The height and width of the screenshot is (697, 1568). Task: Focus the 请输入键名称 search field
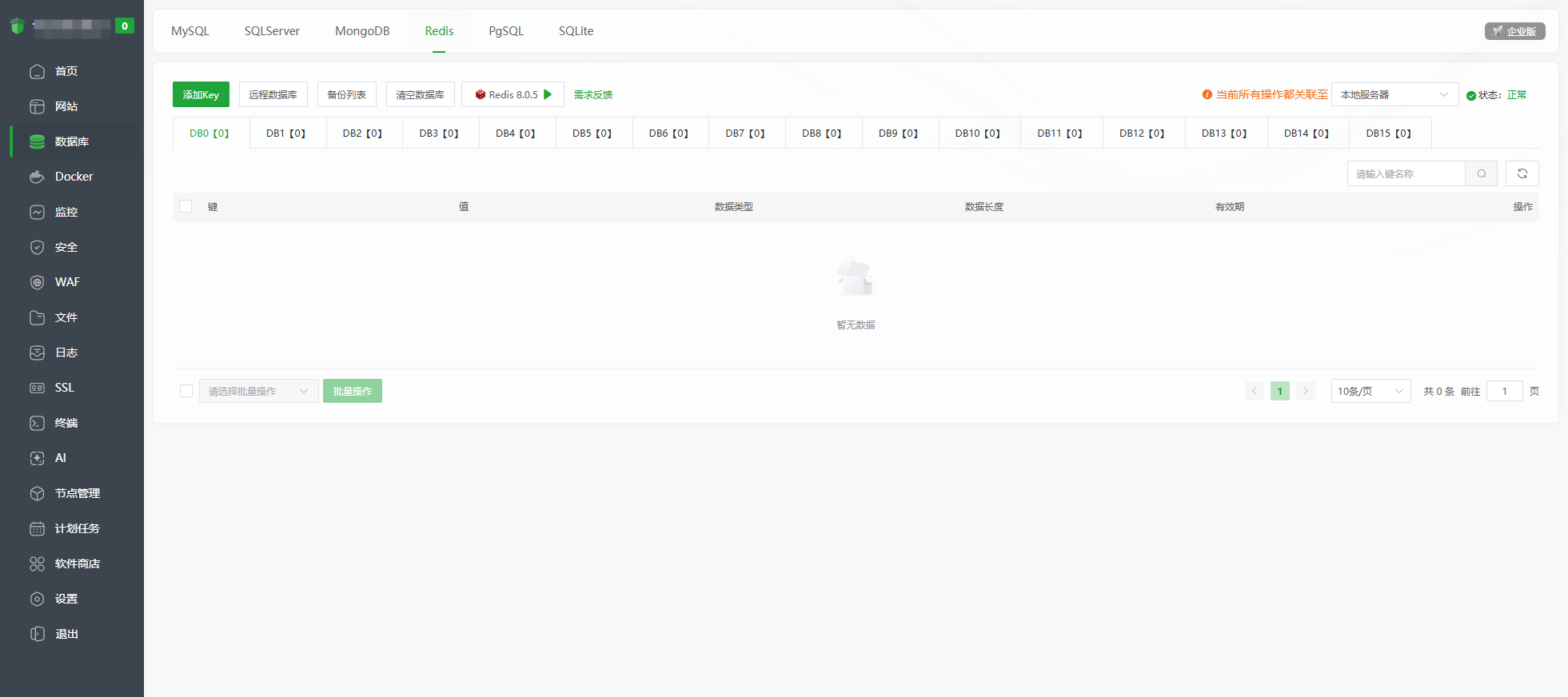pos(1406,173)
